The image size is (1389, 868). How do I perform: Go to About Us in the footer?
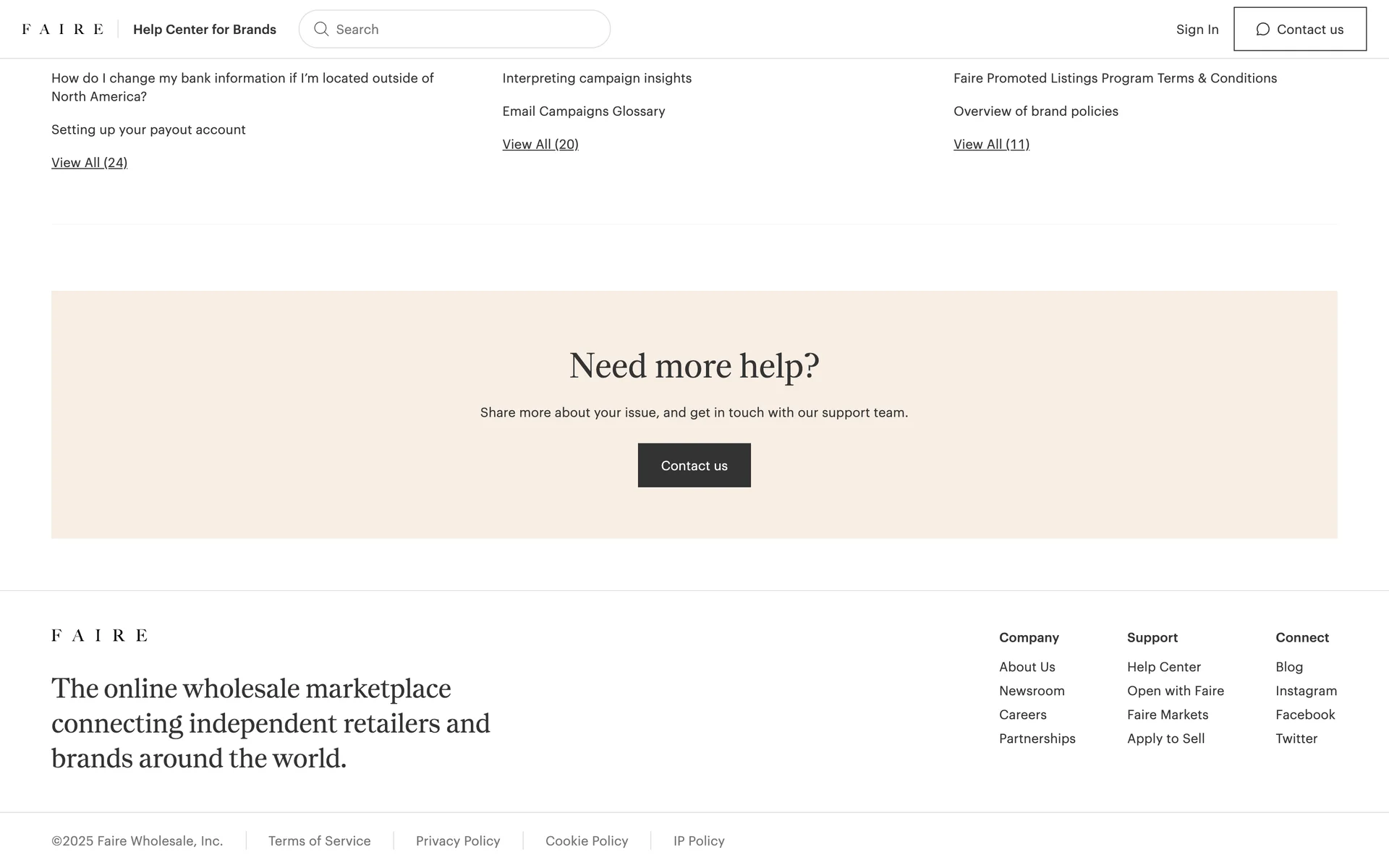coord(1027,667)
